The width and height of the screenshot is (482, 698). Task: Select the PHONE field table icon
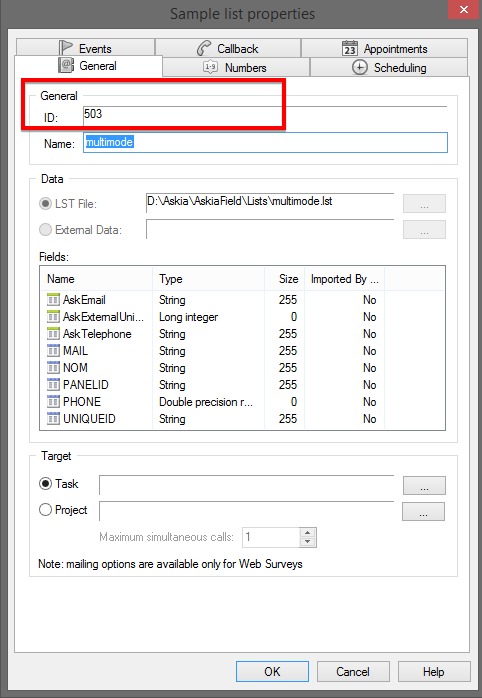pos(53,402)
